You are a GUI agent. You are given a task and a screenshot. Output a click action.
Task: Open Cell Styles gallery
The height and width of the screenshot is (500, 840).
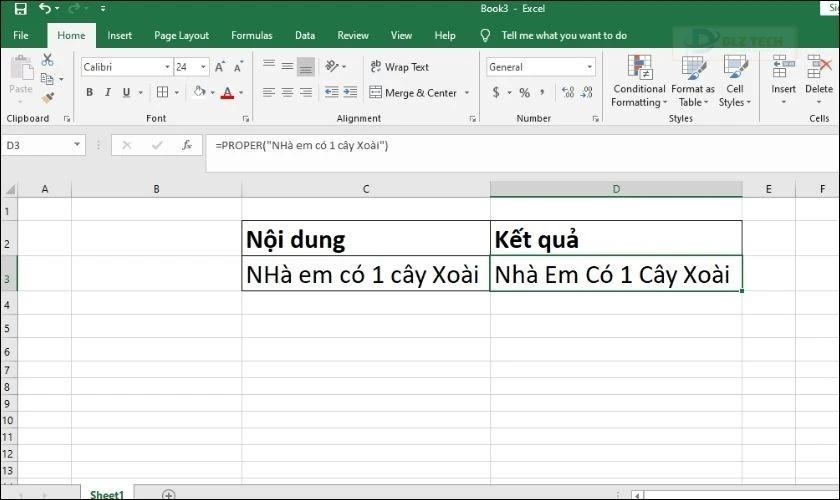coord(734,81)
